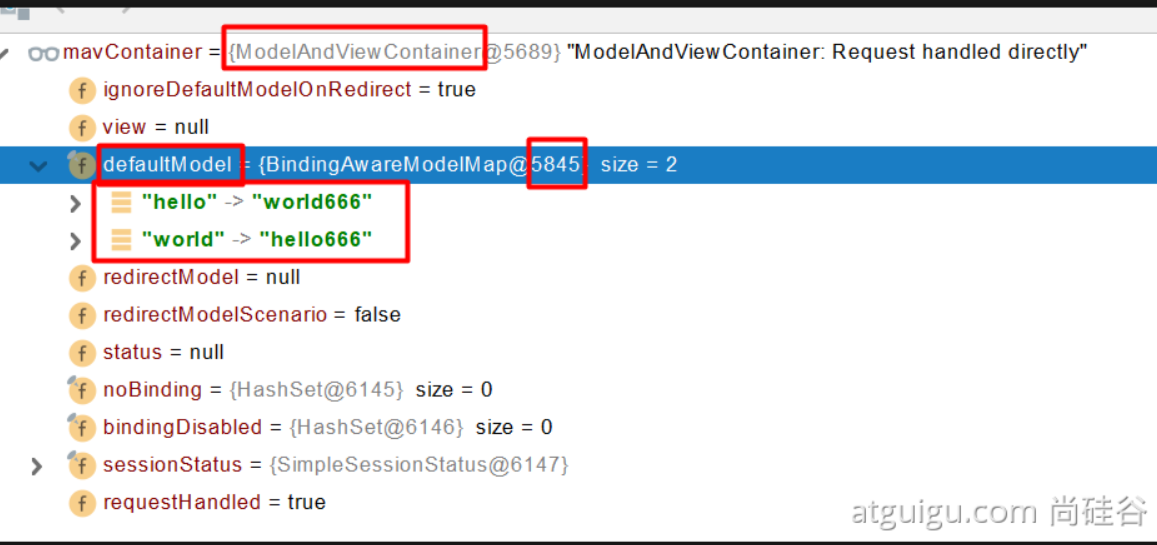Click field icon beside status = null
Image resolution: width=1157 pixels, height=545 pixels.
(x=83, y=353)
